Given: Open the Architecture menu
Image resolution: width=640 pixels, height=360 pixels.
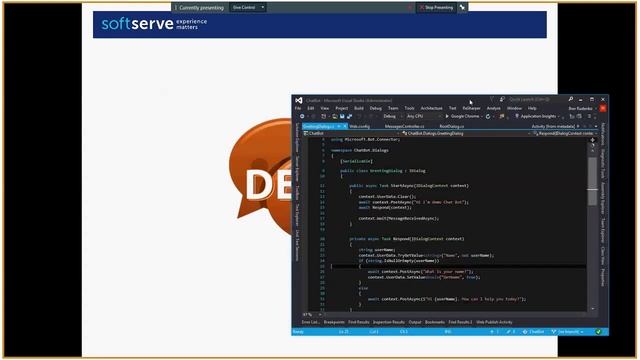Looking at the screenshot, I should click(x=431, y=108).
